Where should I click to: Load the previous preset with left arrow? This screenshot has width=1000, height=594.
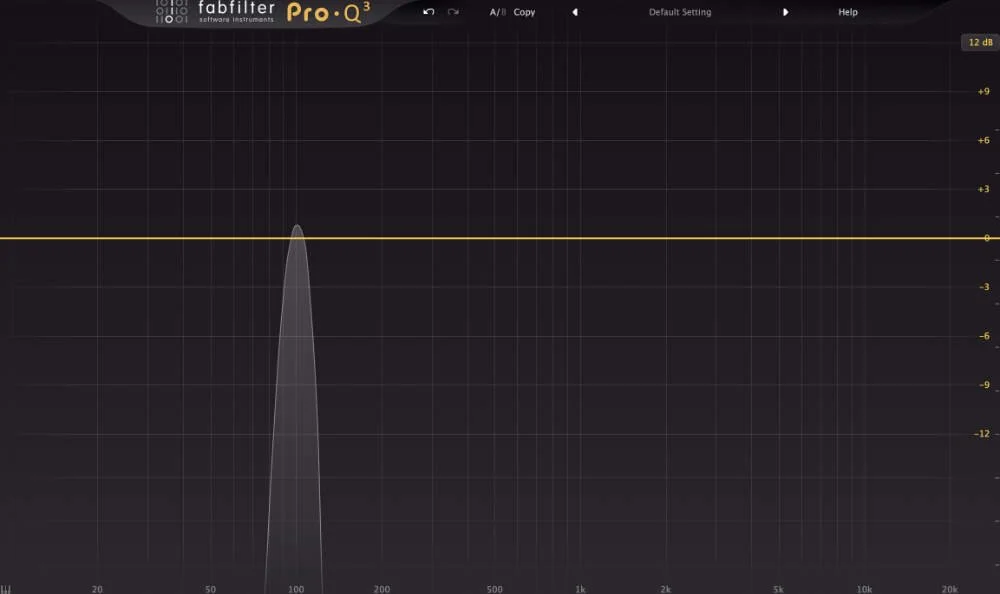(x=575, y=11)
